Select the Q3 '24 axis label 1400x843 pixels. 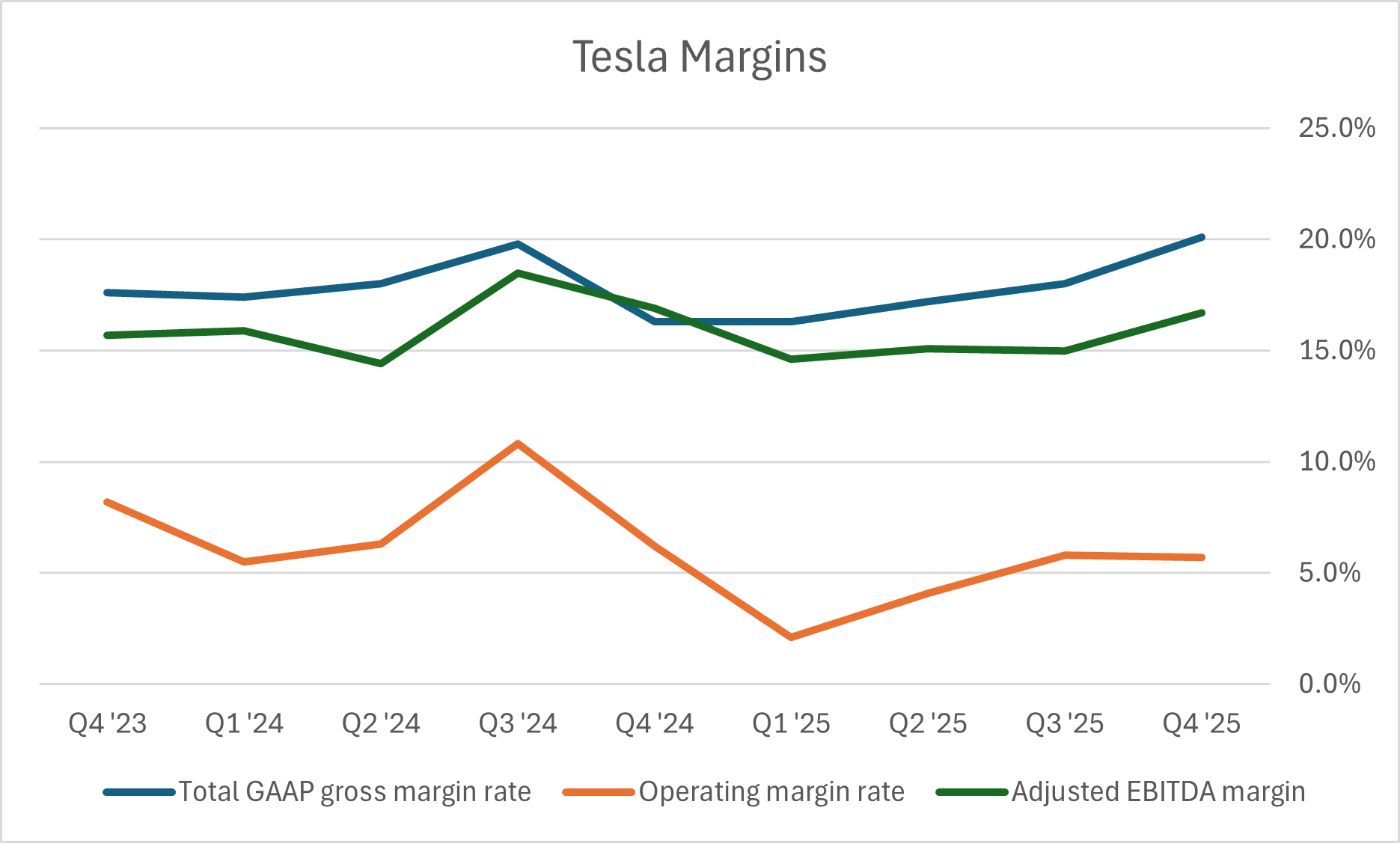(x=518, y=723)
